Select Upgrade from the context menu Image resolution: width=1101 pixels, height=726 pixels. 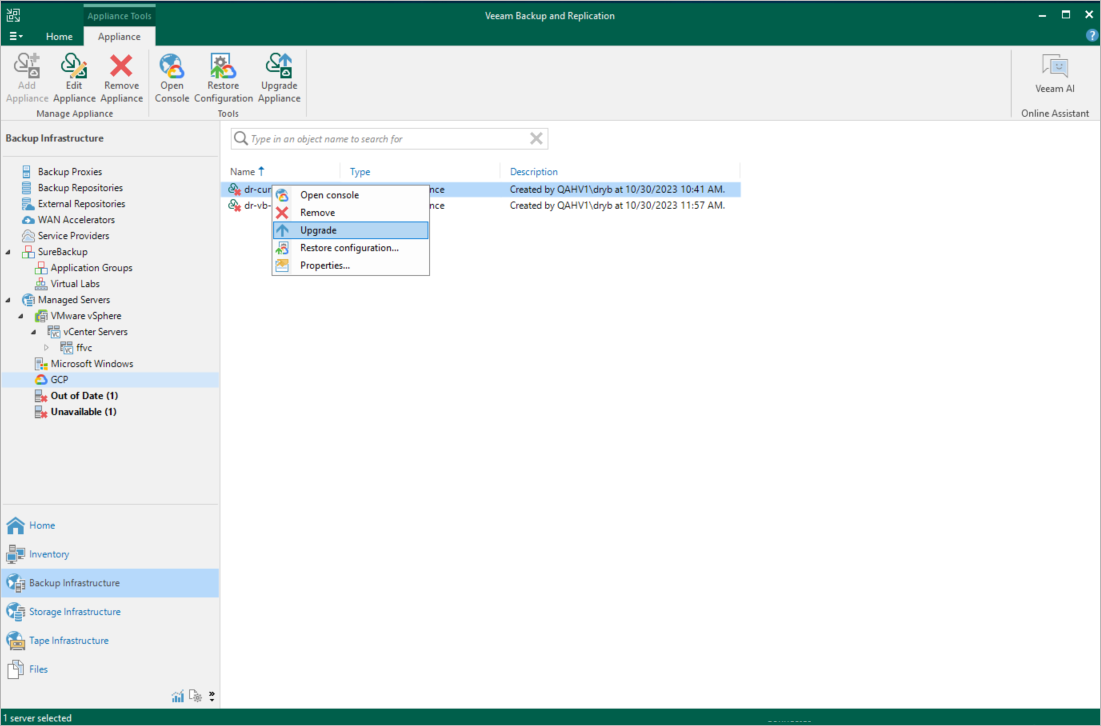pos(350,230)
